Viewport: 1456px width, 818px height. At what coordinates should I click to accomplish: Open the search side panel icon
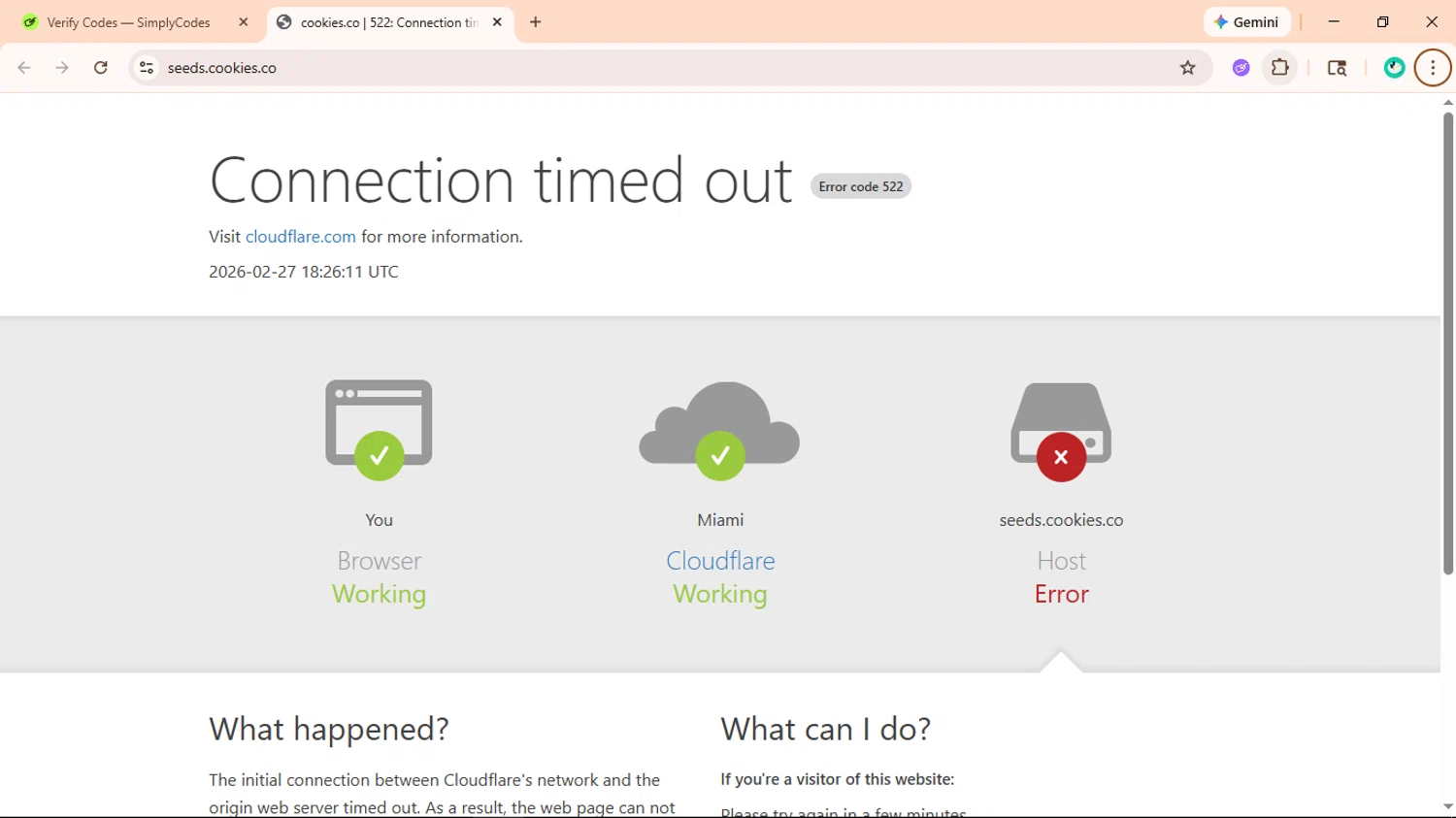1337,68
